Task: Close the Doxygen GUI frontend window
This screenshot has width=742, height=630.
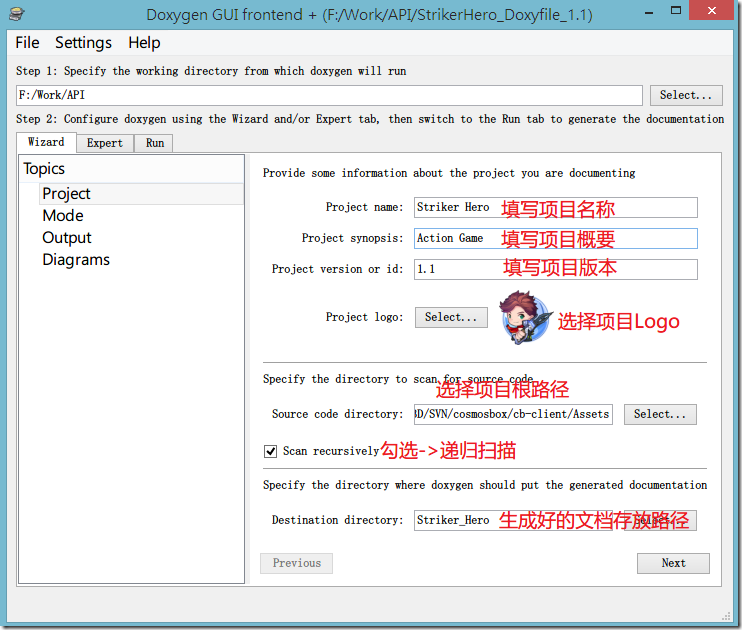Action: 711,10
